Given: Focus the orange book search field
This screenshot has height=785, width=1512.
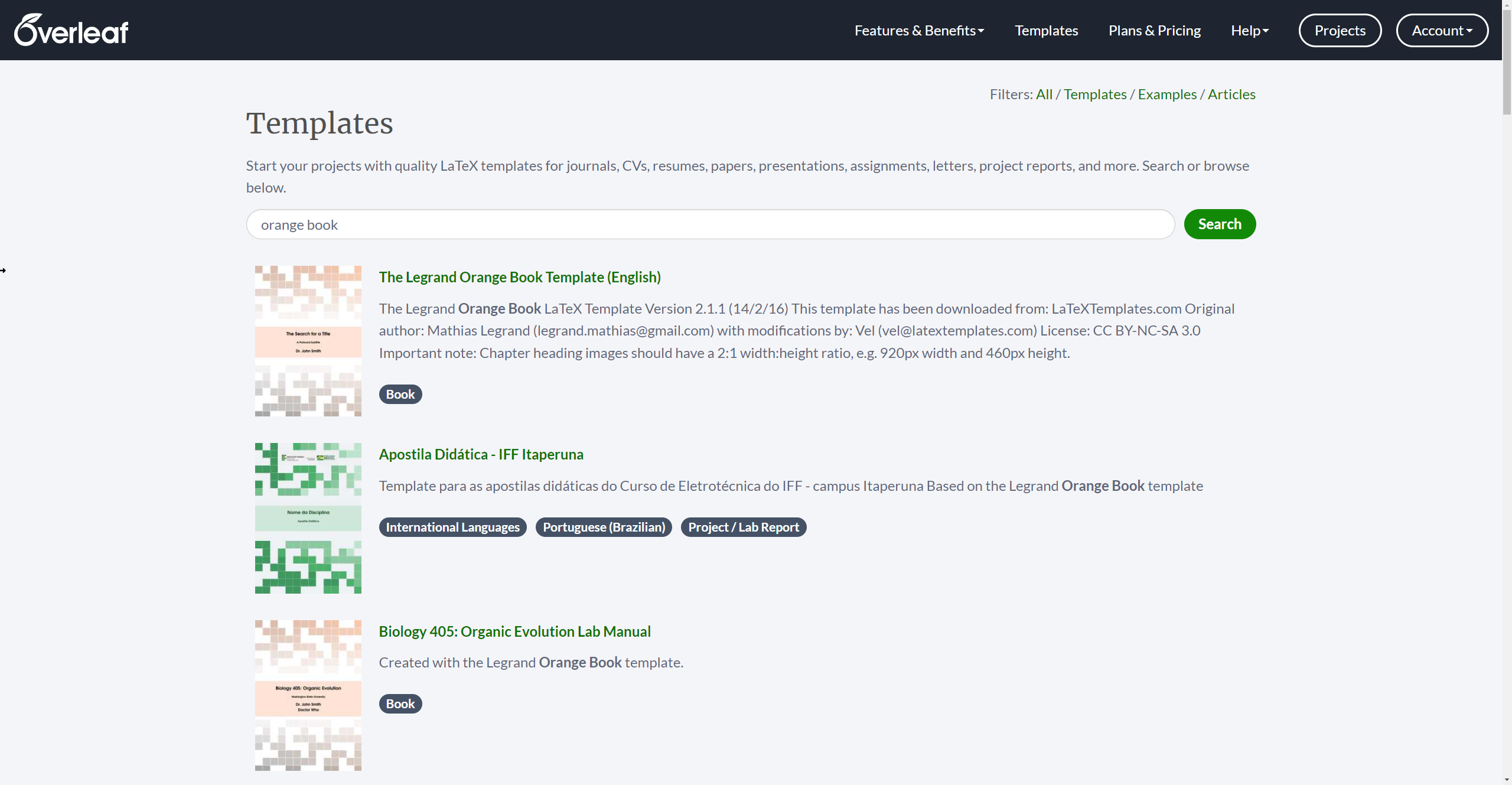Looking at the screenshot, I should click(x=711, y=224).
